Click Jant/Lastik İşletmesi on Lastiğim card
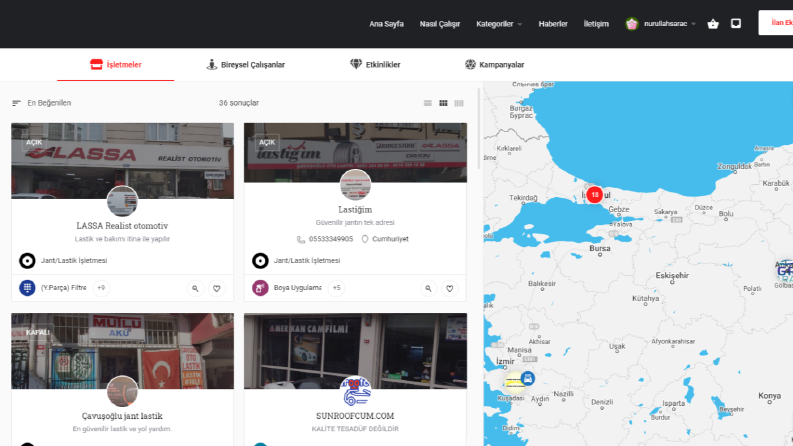Screen dimensions: 793x446 pyautogui.click(x=307, y=260)
